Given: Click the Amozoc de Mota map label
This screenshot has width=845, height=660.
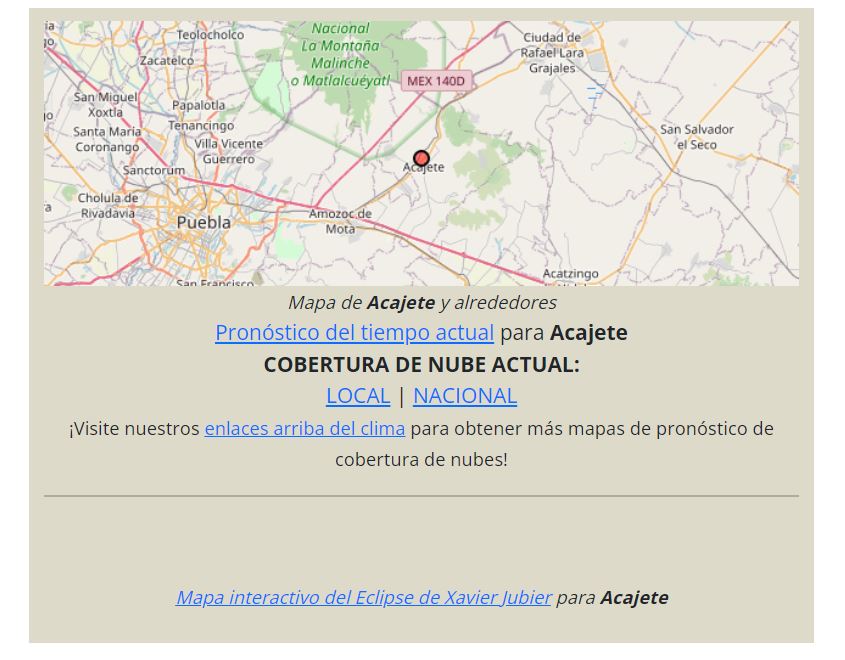Looking at the screenshot, I should click(340, 221).
